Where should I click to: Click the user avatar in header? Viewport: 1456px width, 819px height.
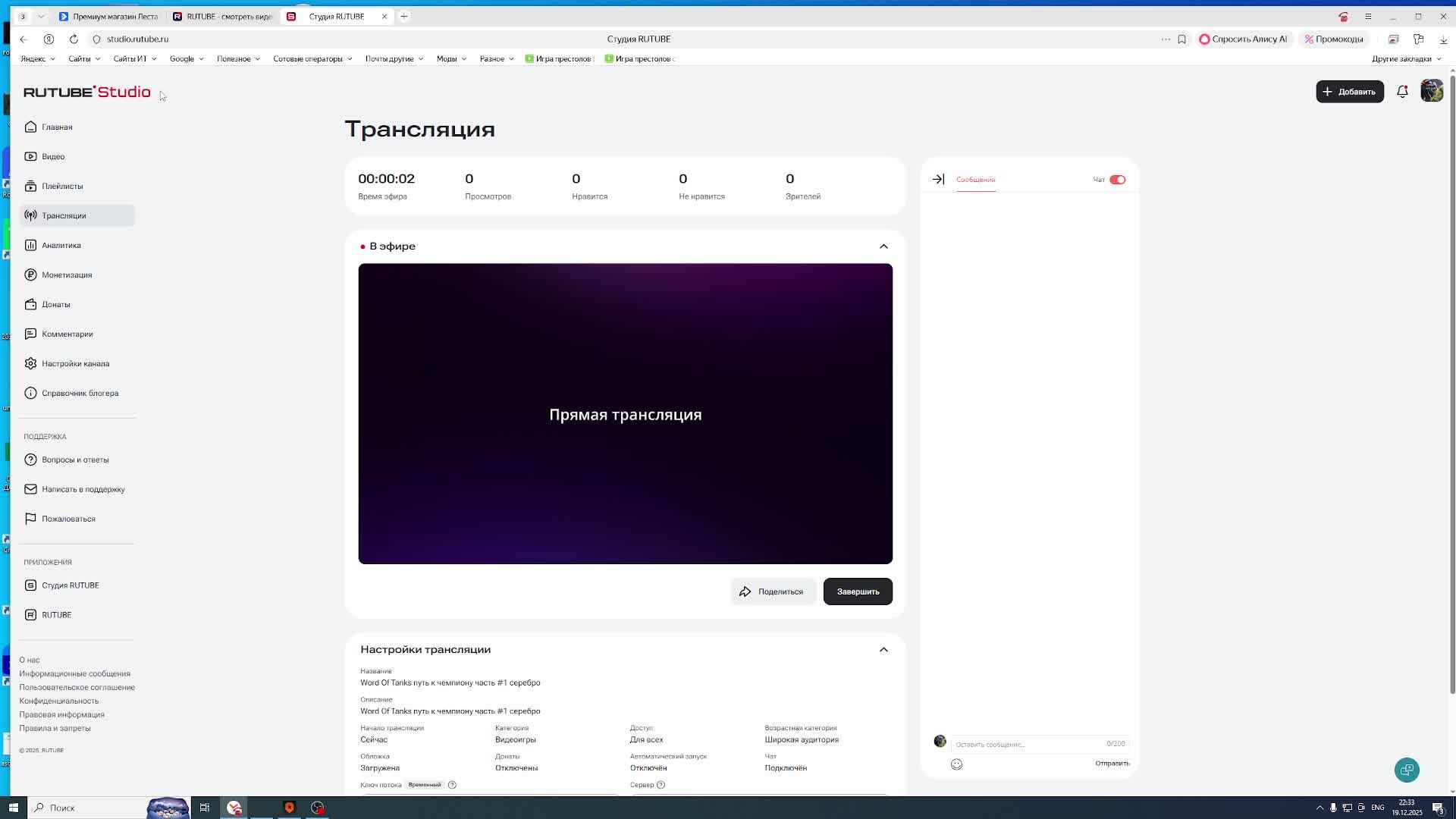tap(1432, 91)
